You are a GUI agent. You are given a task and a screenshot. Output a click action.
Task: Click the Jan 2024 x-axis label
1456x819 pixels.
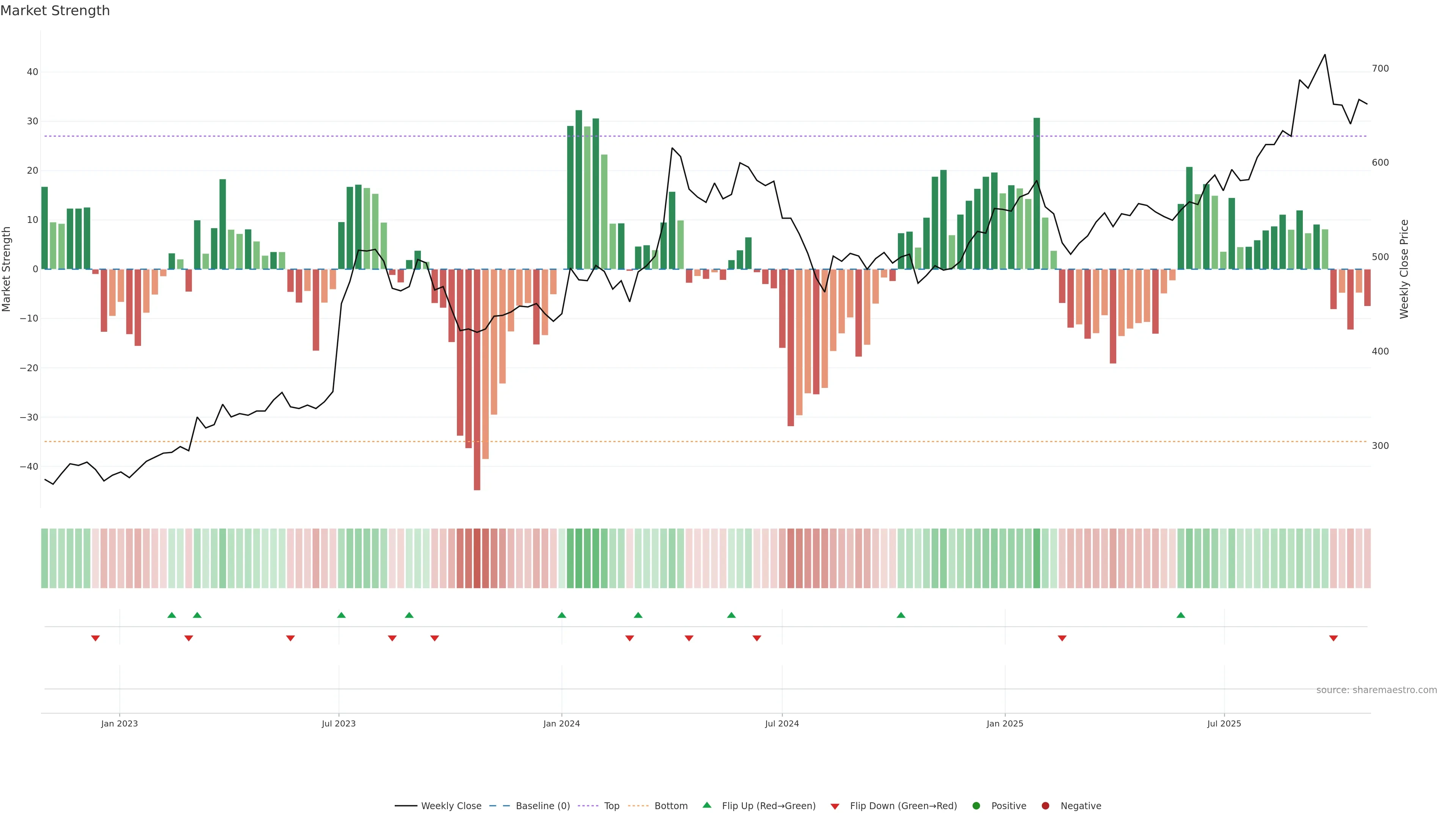click(x=561, y=723)
